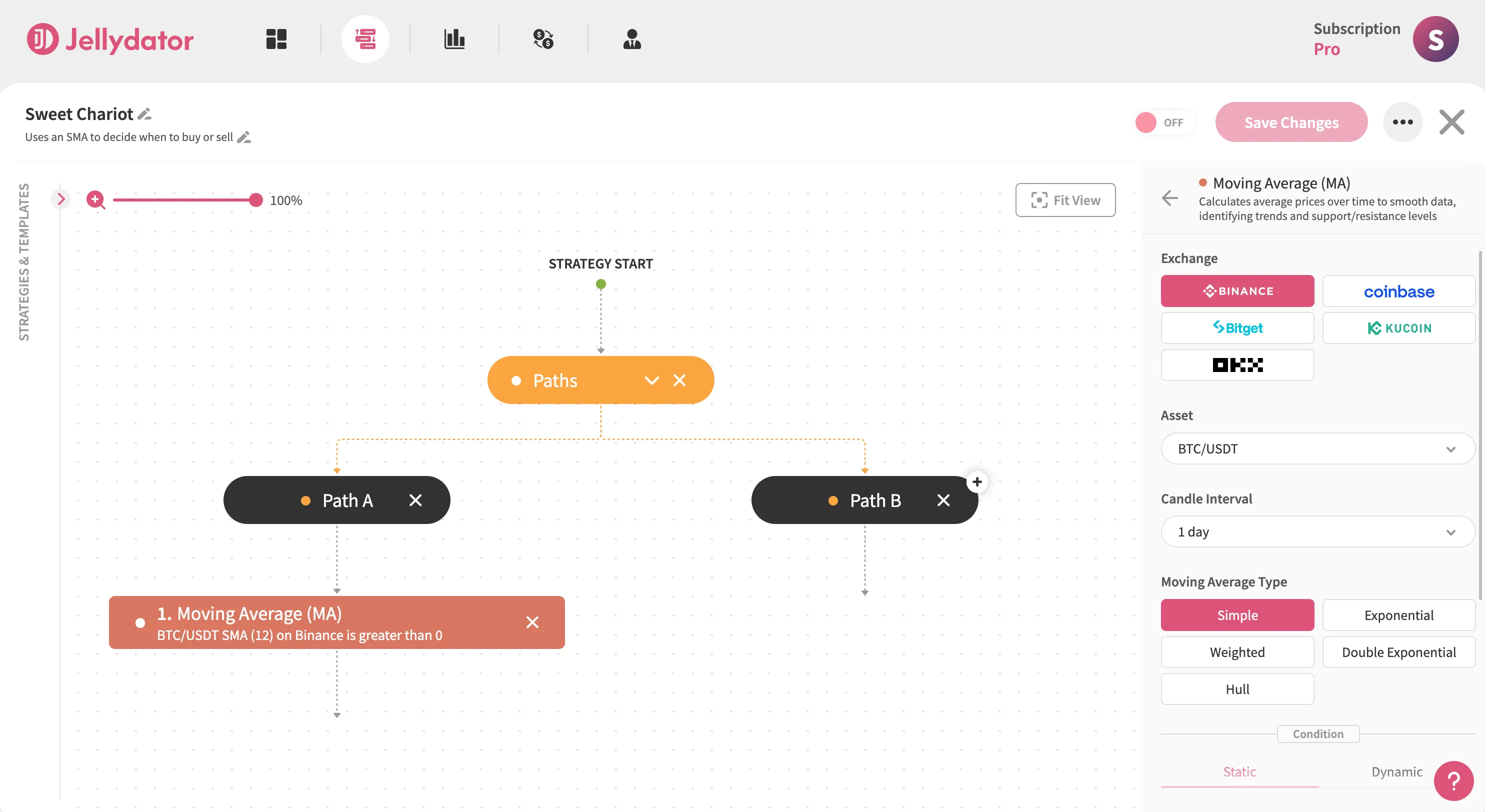Viewport: 1485px width, 812px height.
Task: Click the Save Changes button
Action: click(1291, 121)
